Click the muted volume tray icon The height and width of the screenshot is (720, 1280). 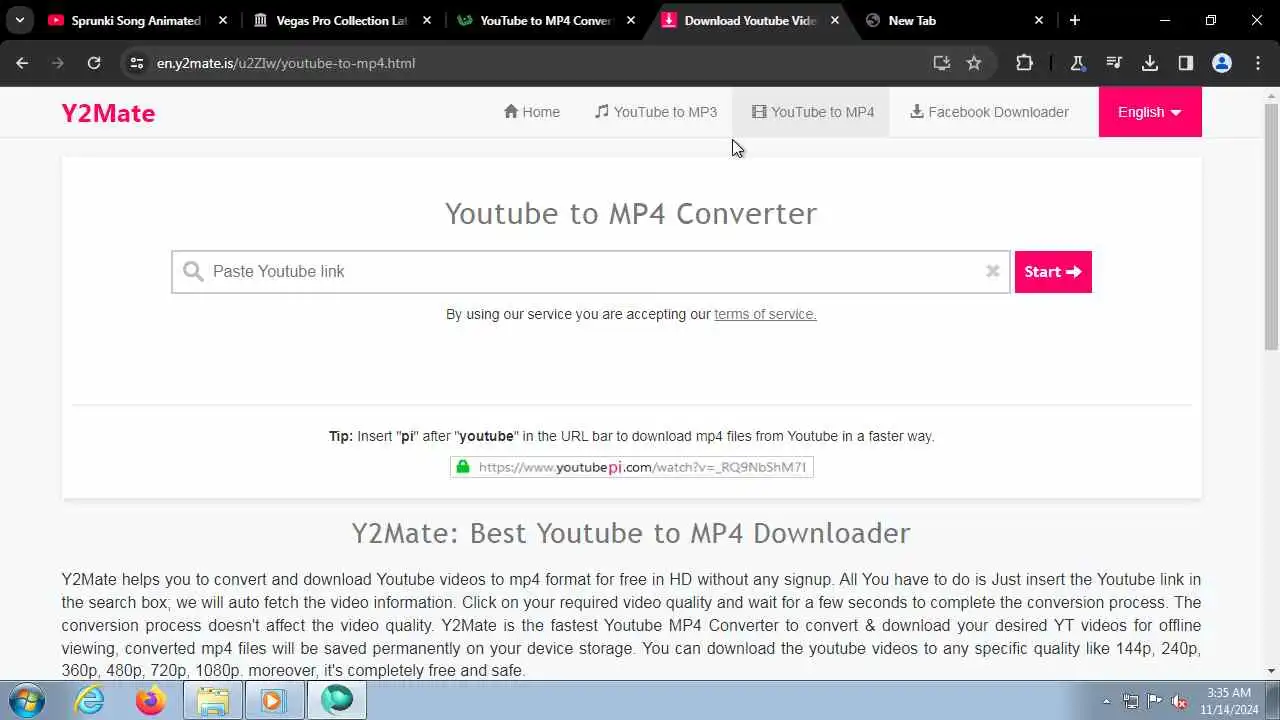(x=1180, y=701)
